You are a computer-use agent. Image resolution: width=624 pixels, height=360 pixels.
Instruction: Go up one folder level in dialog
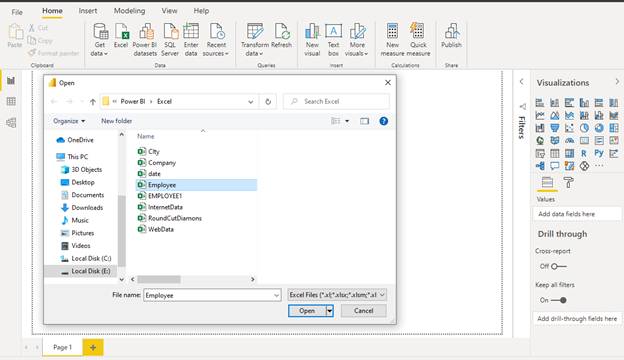click(x=92, y=102)
